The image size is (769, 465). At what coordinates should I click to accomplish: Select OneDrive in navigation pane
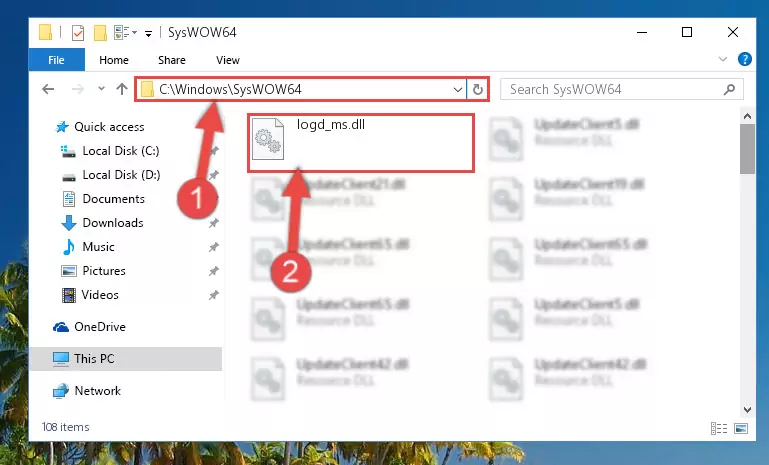pos(100,327)
